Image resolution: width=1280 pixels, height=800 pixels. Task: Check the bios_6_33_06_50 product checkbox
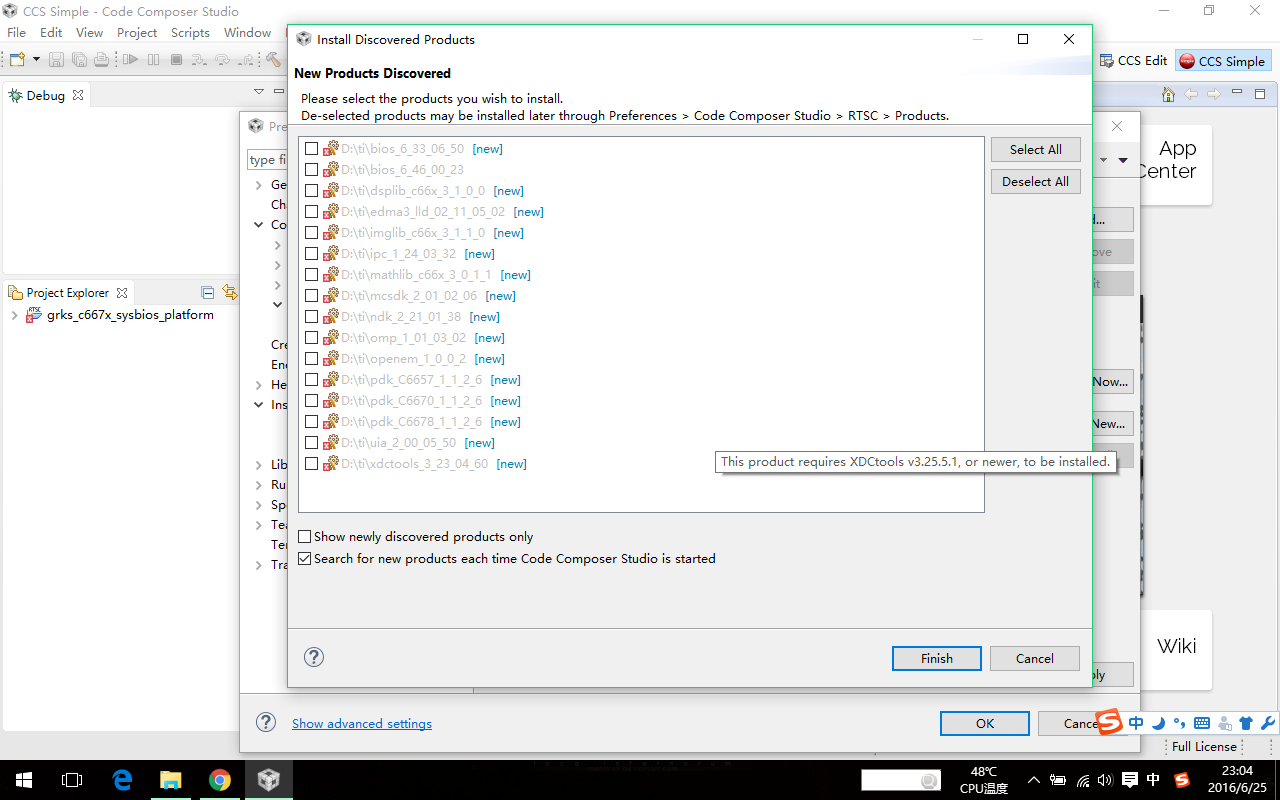point(311,148)
